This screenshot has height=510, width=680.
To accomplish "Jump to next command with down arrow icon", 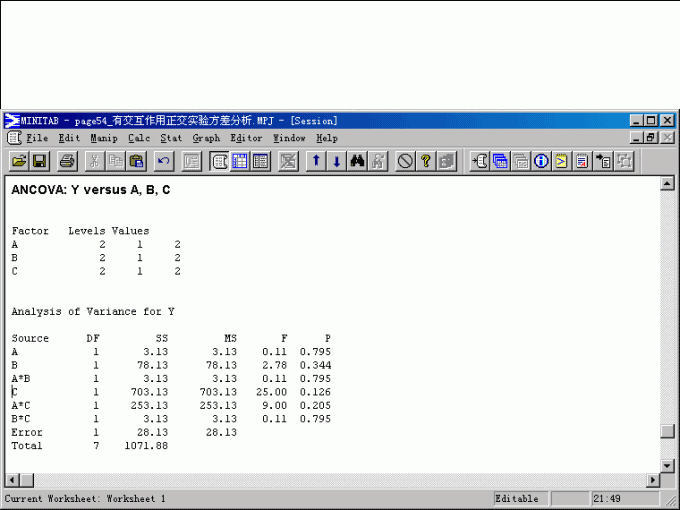I will pyautogui.click(x=337, y=161).
